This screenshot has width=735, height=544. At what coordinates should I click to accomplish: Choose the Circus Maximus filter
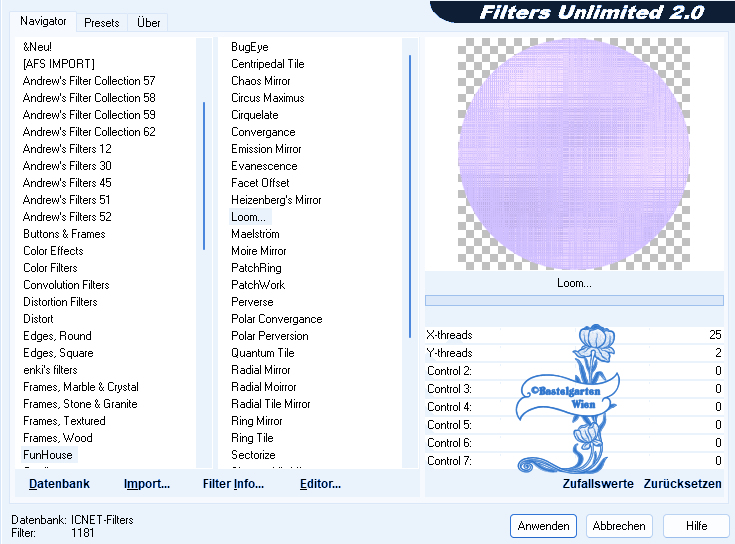point(268,98)
